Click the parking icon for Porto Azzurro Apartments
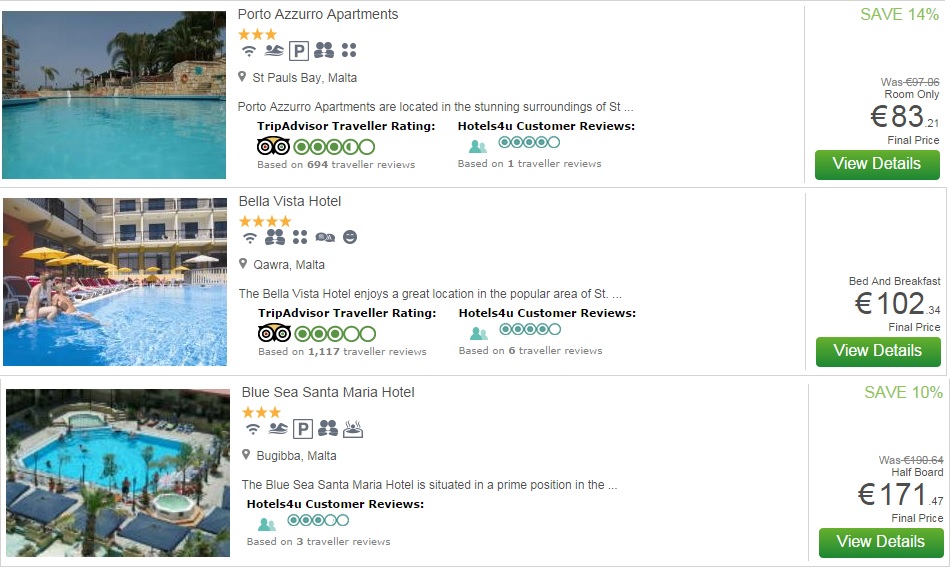Screen dimensions: 951x570 298,51
